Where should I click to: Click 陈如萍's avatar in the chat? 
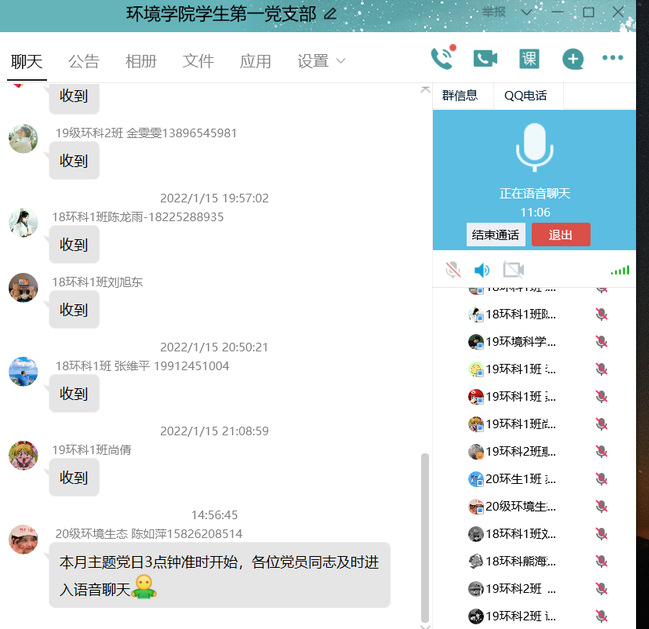(23, 540)
